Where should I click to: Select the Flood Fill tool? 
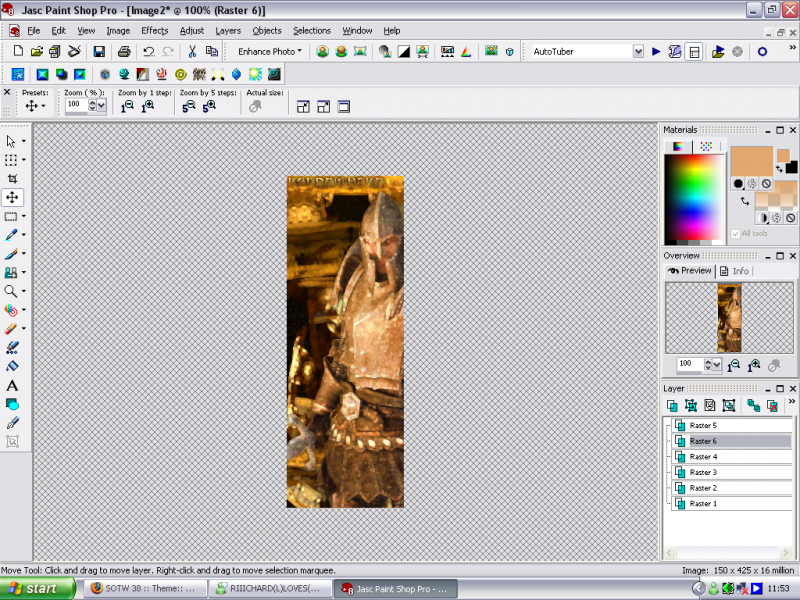point(12,366)
